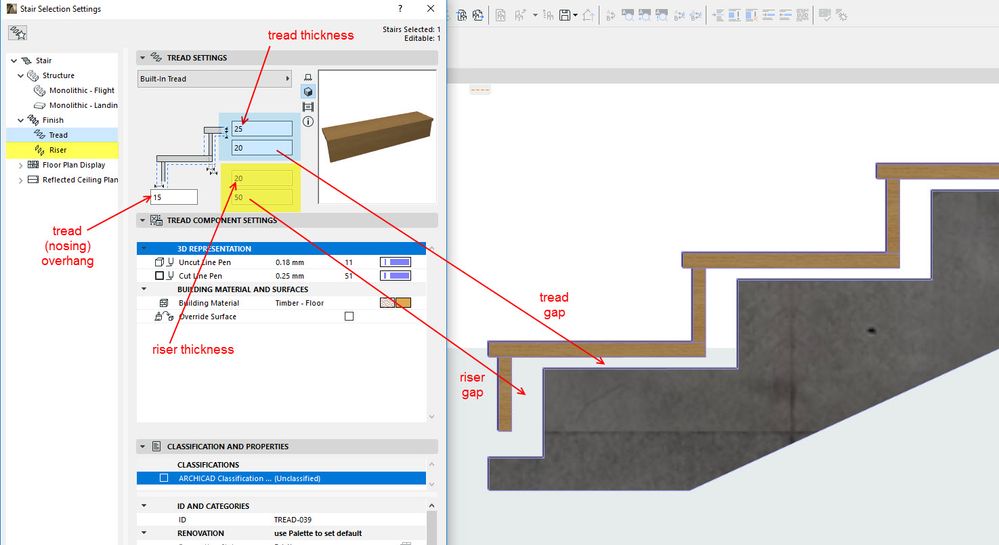Click the Tread Settings panel header icon
This screenshot has height=545, width=999.
pos(156,57)
